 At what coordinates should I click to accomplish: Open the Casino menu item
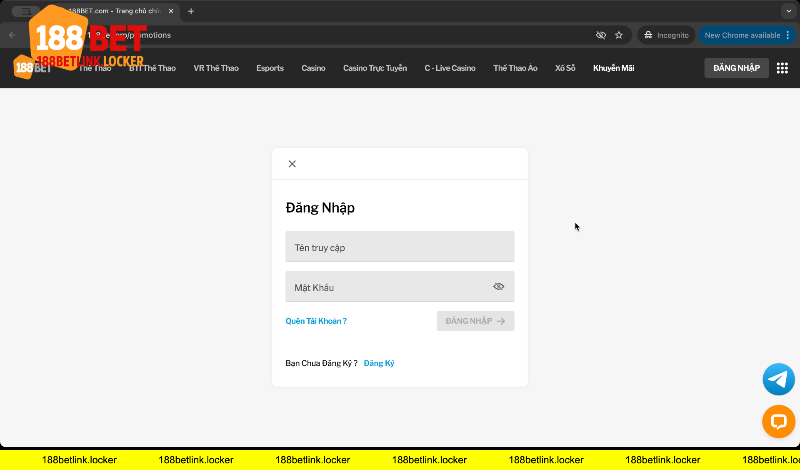pyautogui.click(x=313, y=68)
